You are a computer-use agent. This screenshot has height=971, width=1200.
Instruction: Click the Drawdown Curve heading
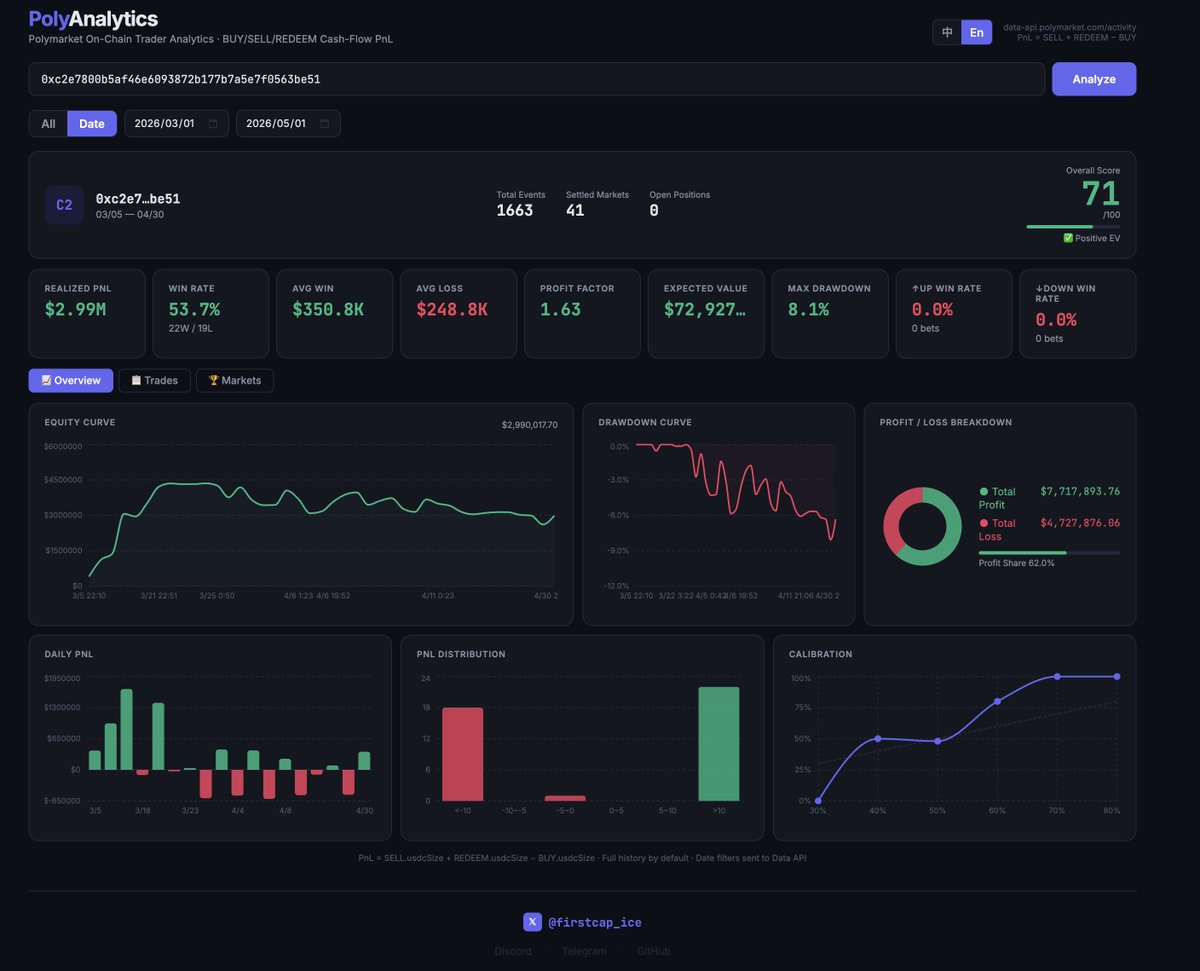(645, 422)
